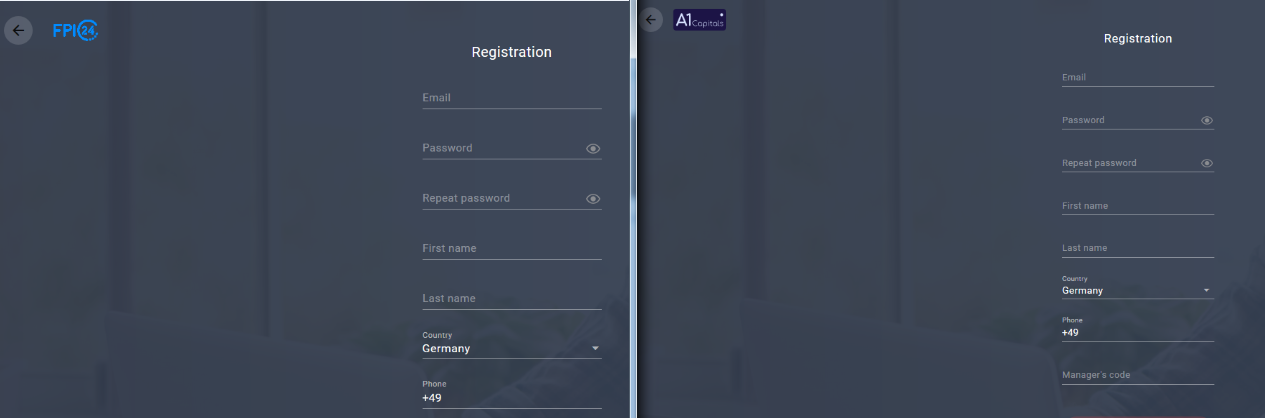Click Phone field in A1 Capitals form
1265x418 pixels.
click(x=1137, y=332)
